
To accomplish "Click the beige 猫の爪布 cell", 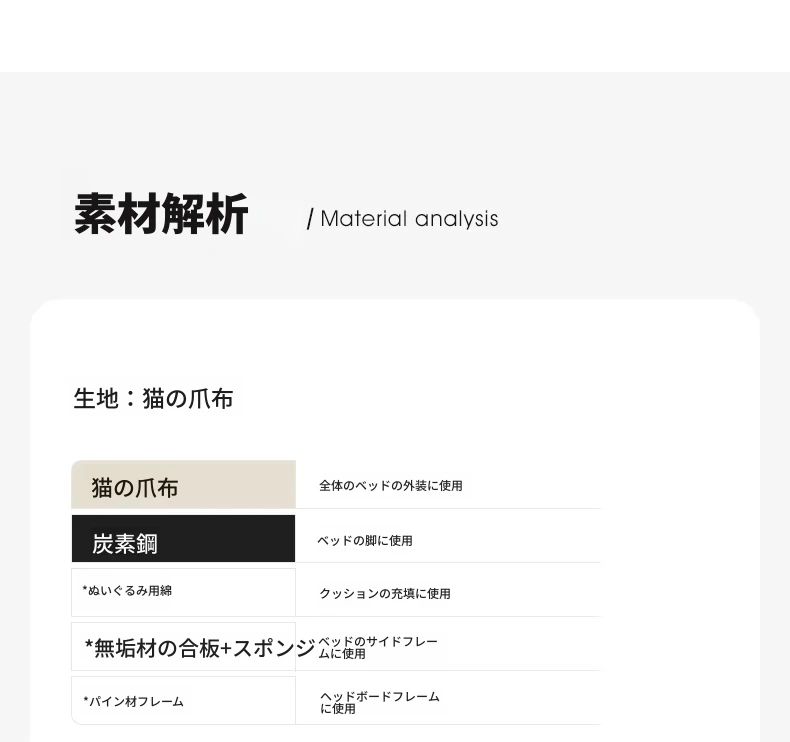I will click(183, 484).
